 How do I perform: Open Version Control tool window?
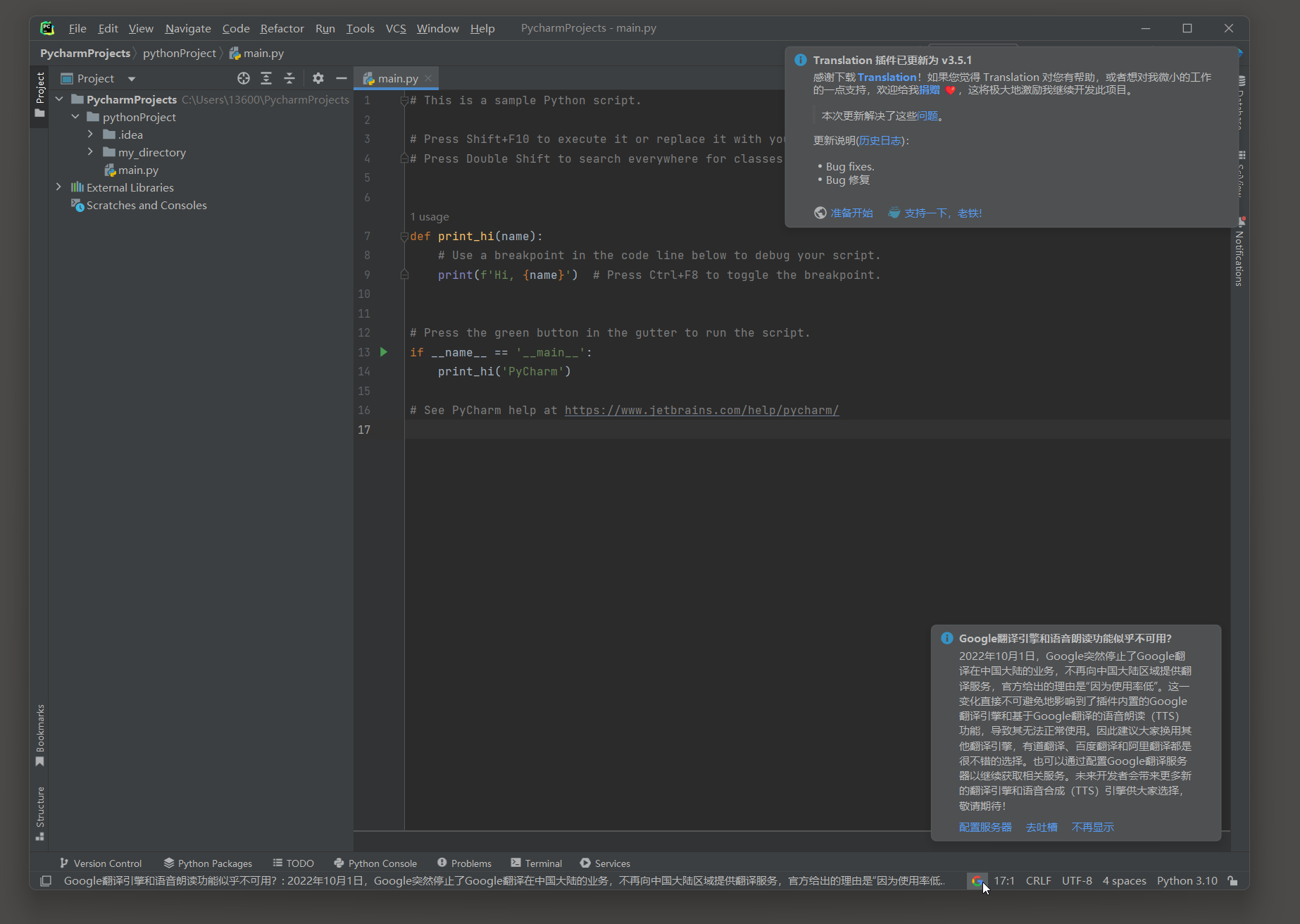pyautogui.click(x=101, y=863)
